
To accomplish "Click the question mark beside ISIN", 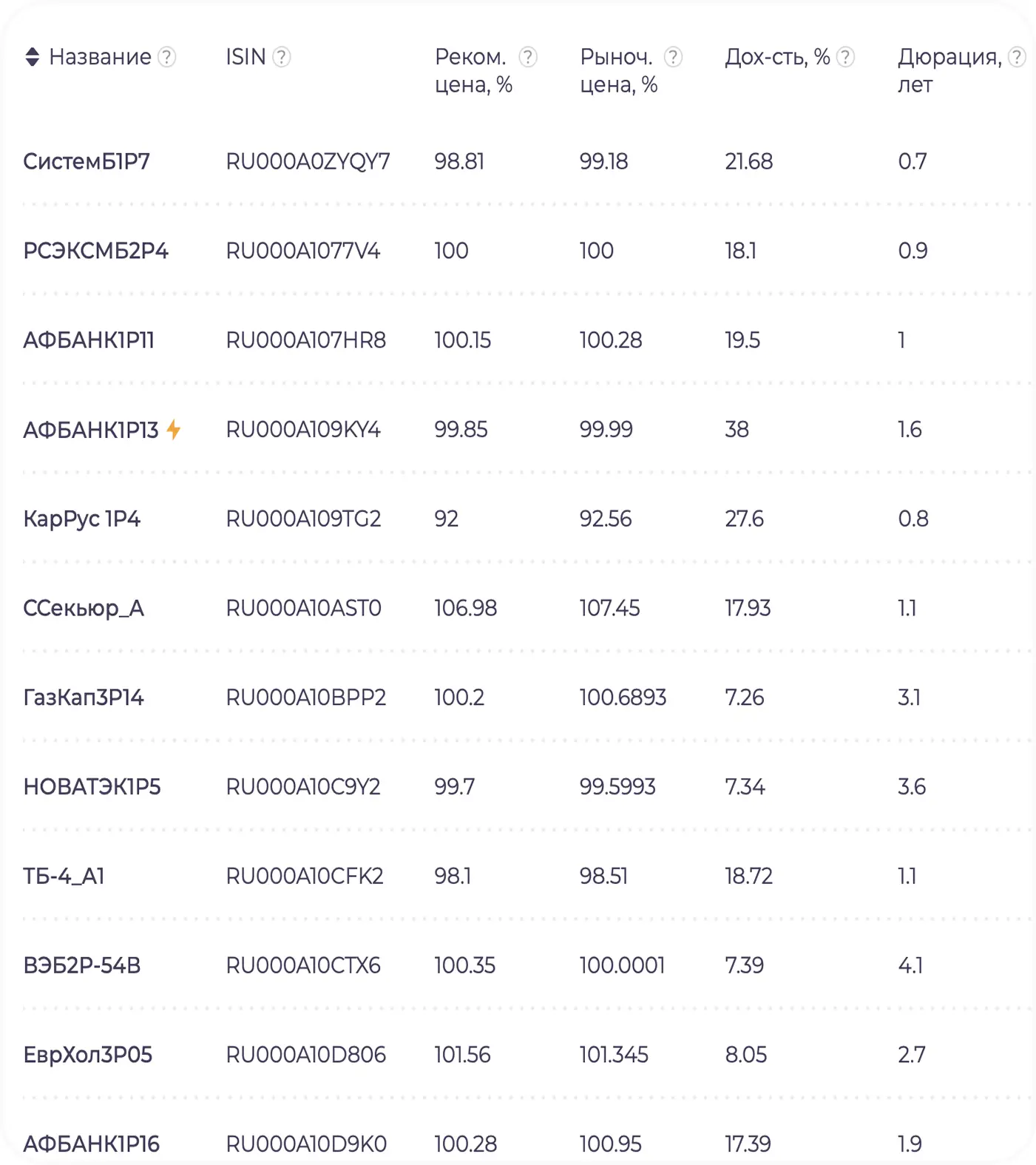I will pyautogui.click(x=282, y=57).
